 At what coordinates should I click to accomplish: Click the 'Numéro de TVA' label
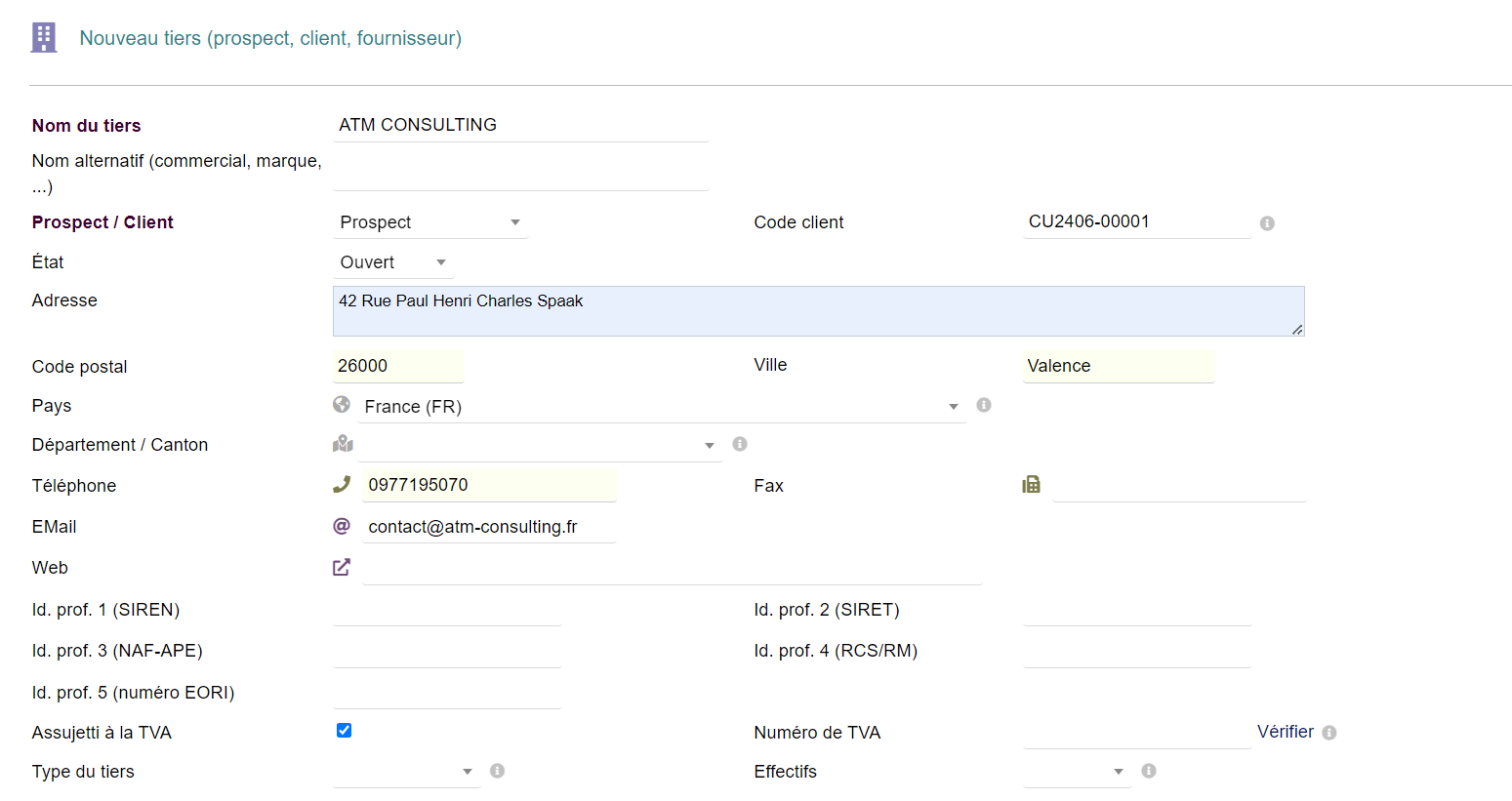(x=817, y=733)
